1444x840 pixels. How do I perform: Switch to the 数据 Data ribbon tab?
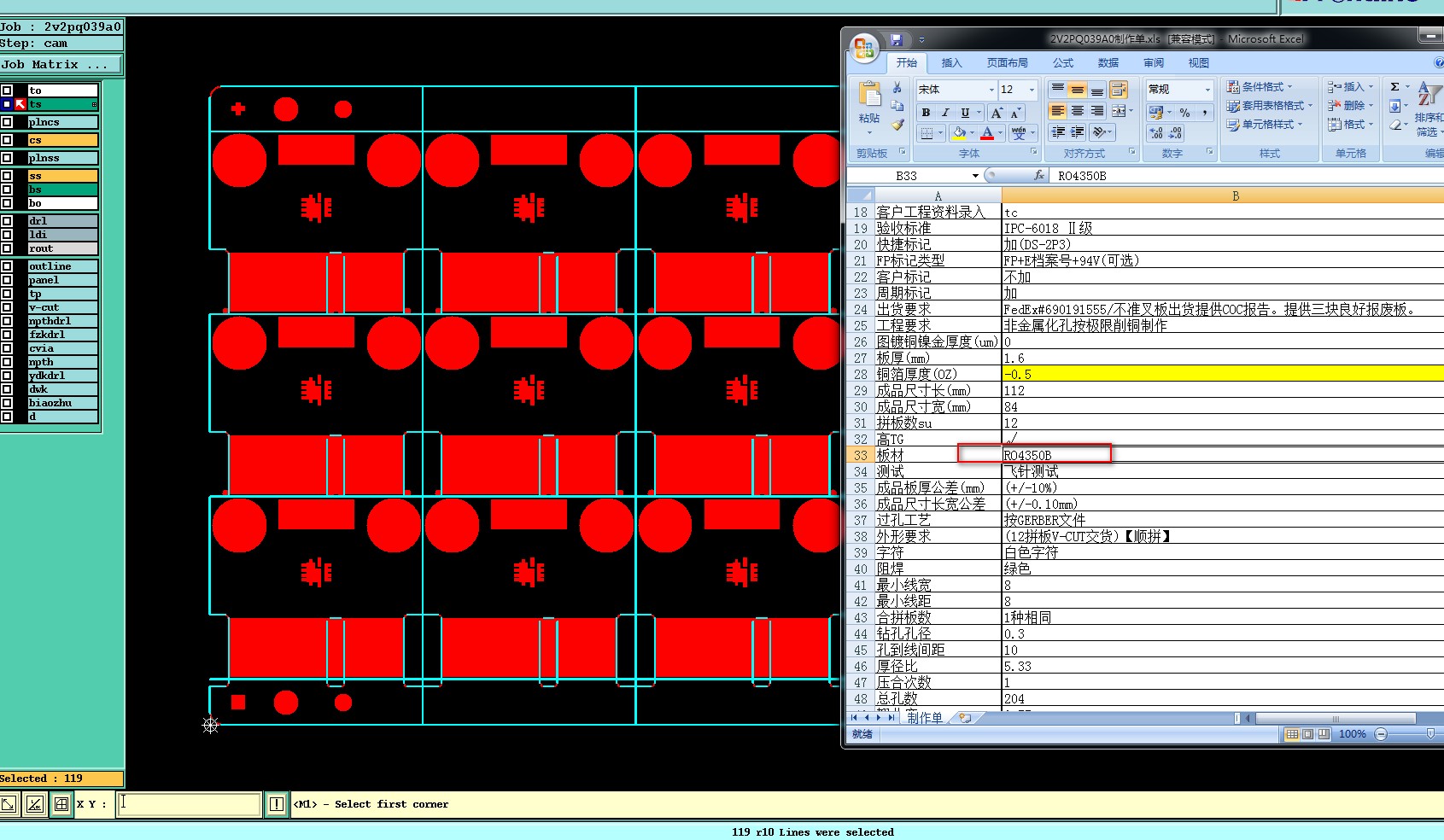pos(1108,63)
